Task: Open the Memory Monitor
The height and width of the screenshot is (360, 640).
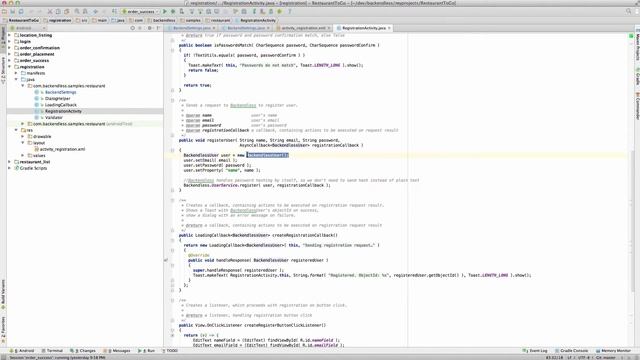Action: coord(613,351)
